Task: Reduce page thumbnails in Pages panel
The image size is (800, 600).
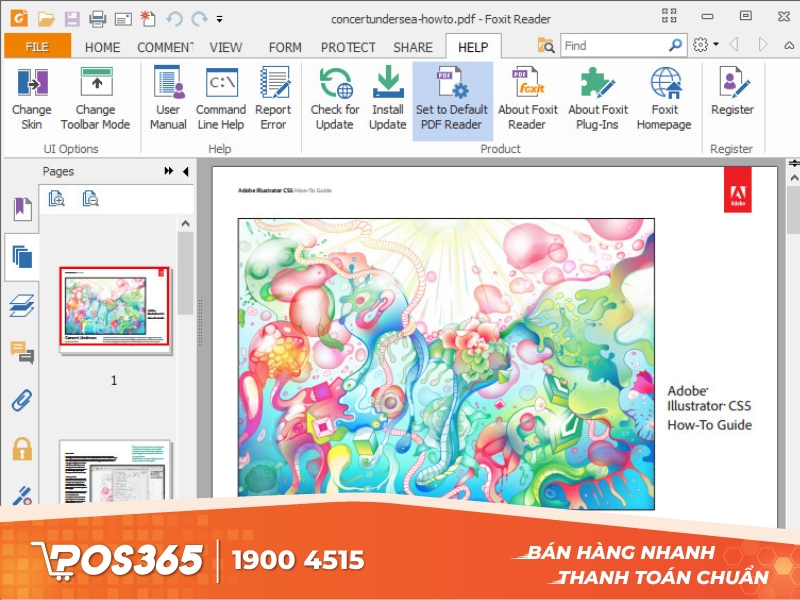Action: tap(90, 198)
